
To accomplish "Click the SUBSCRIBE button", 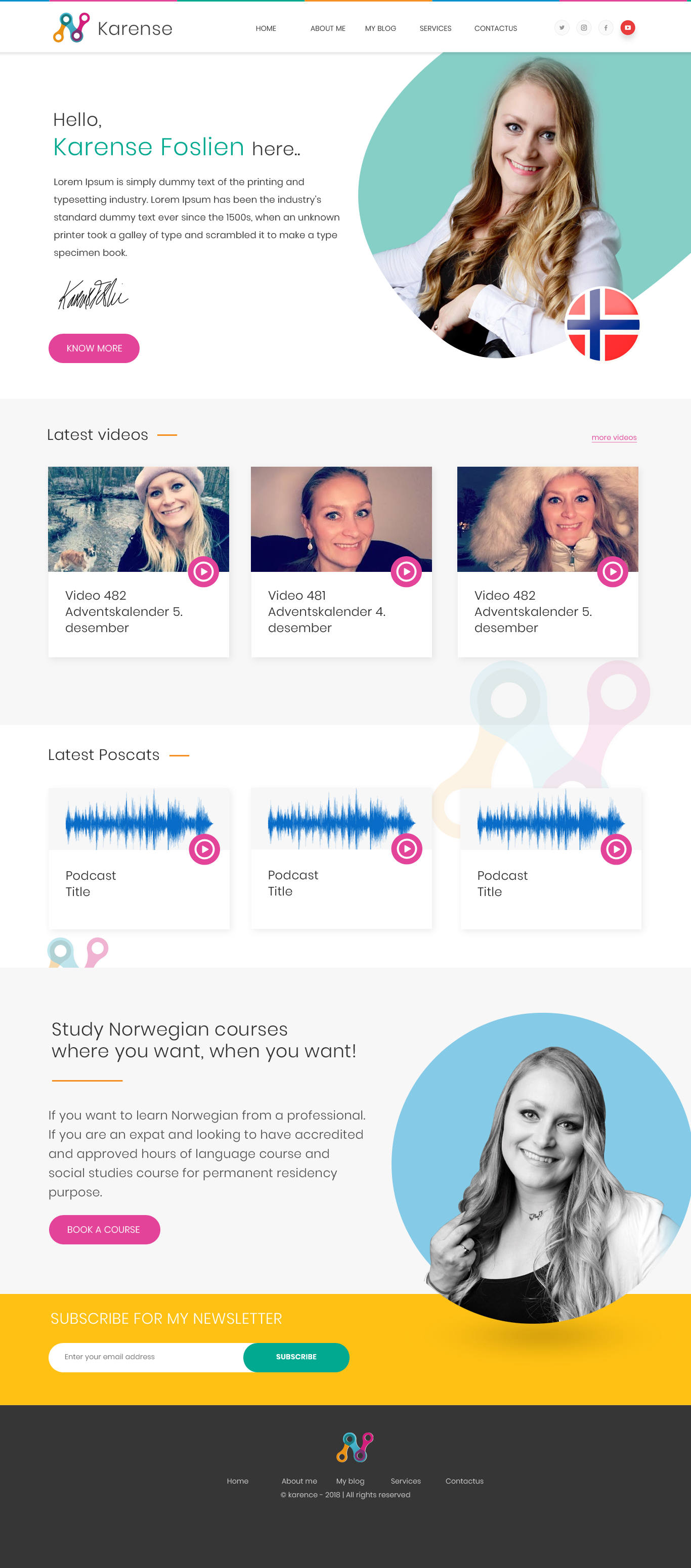I will tap(296, 1357).
